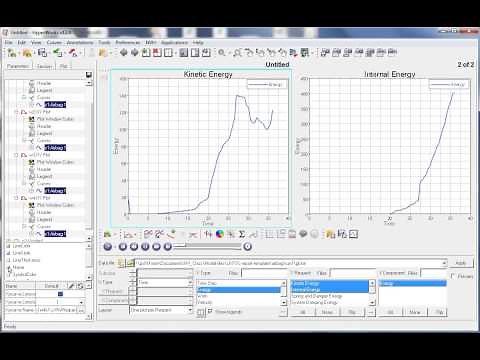Click the pencil edit icon in properties table
Viewport: 480px width, 360px height.
point(71,286)
